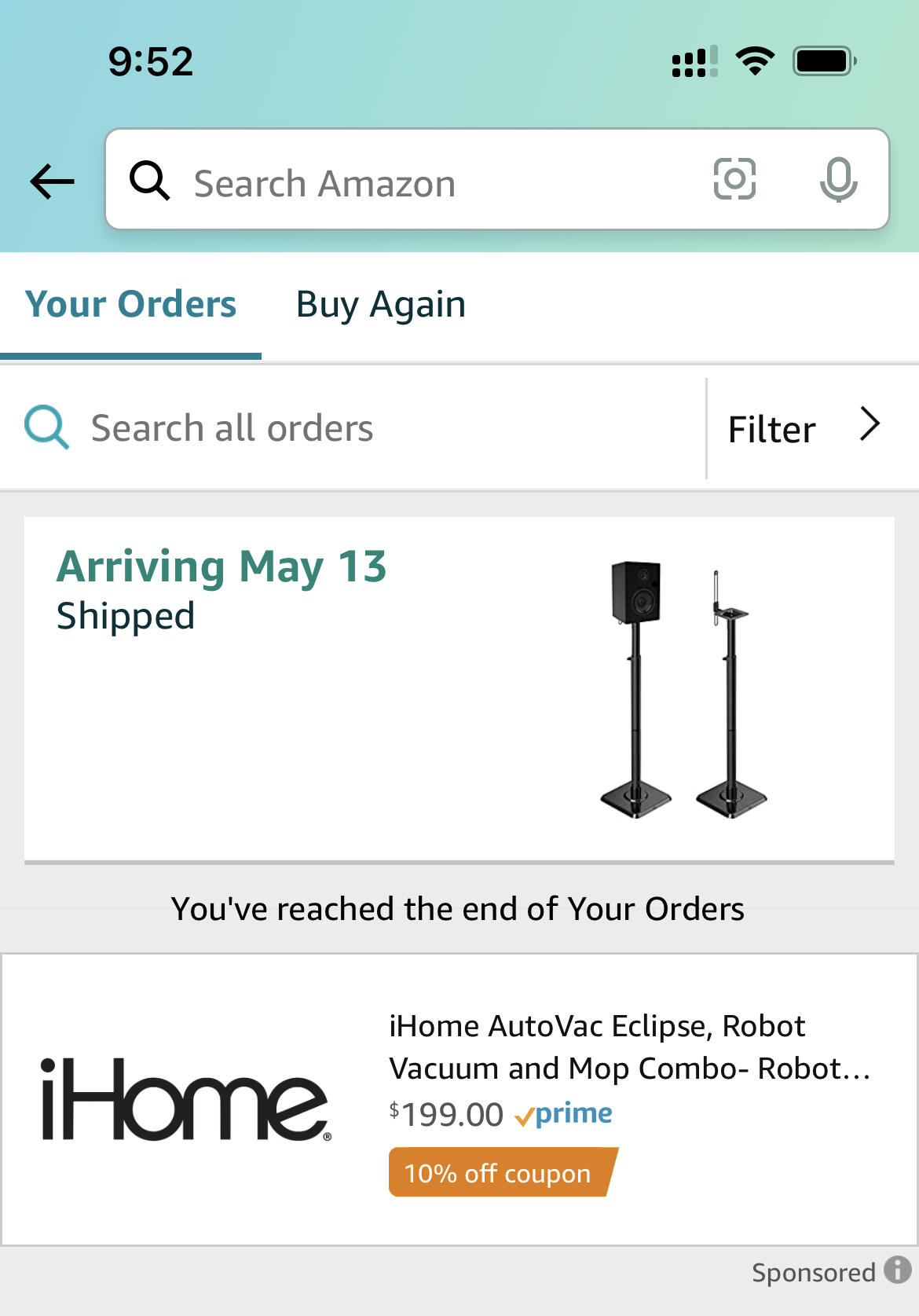Tap the teal search orders magnifier icon
The height and width of the screenshot is (1316, 919).
(46, 427)
